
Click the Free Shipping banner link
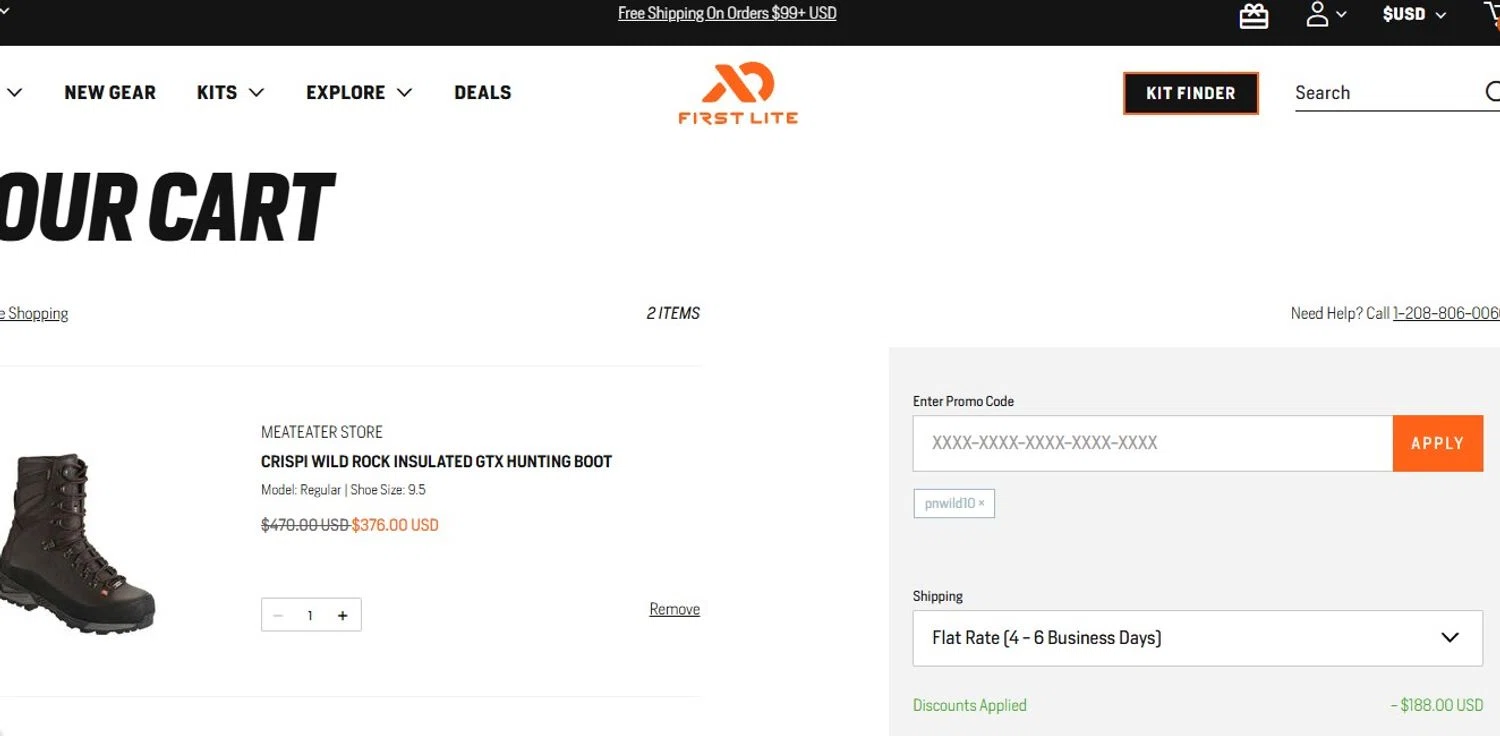click(x=727, y=14)
